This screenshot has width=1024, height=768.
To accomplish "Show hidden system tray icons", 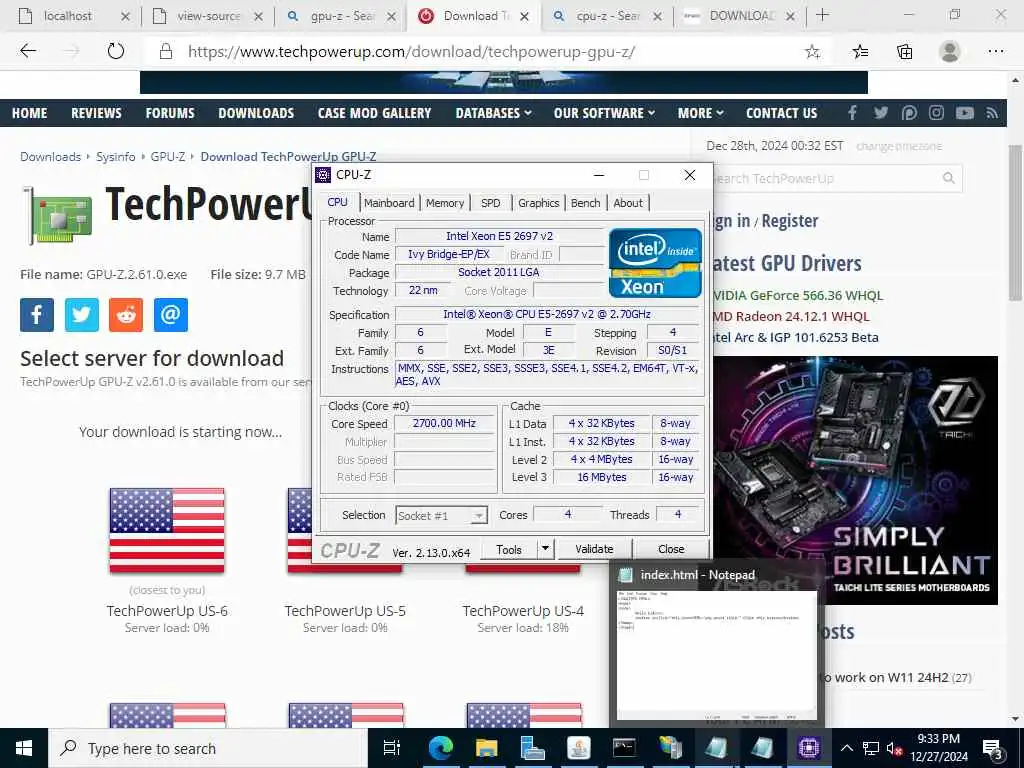I will 846,748.
